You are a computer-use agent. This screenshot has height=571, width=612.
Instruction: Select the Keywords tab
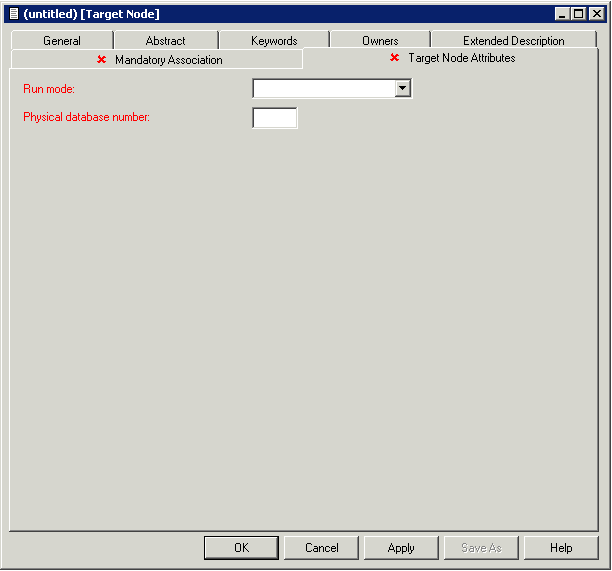point(274,41)
